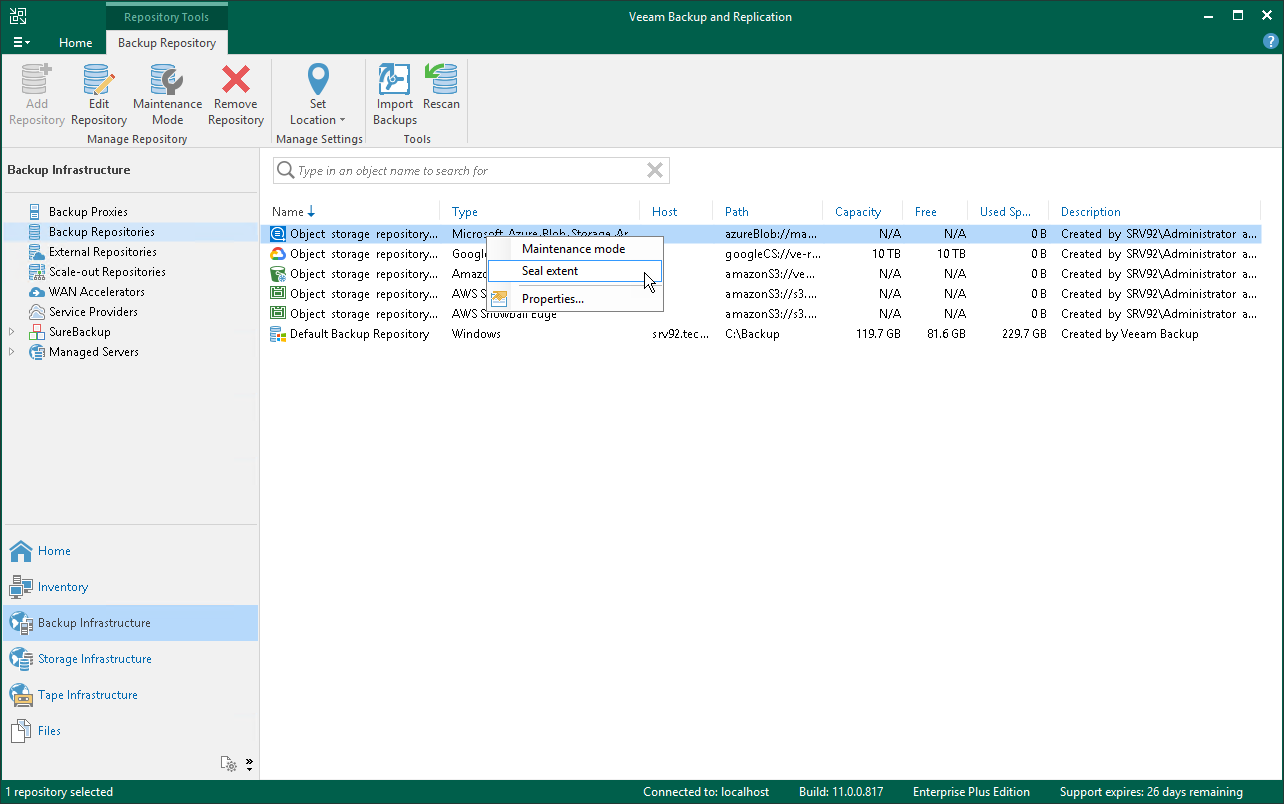
Task: Select WAN Accelerators in the tree
Action: tap(96, 292)
